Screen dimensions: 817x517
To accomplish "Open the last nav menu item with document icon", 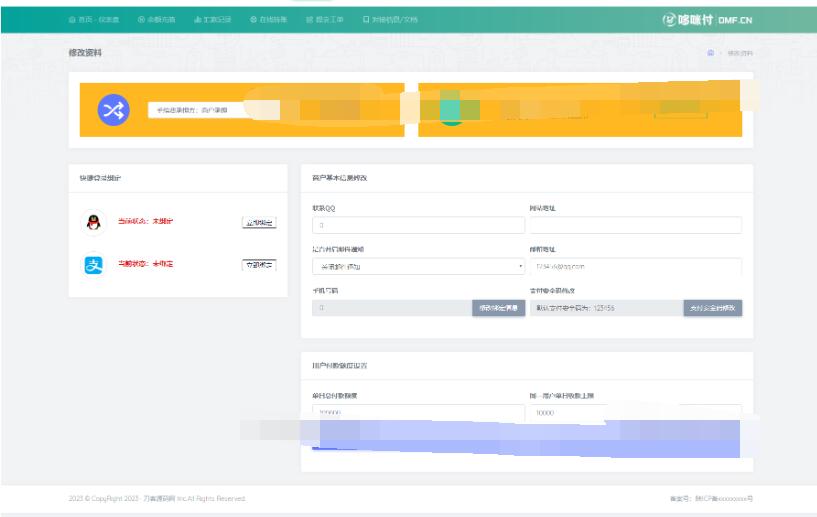I will [x=390, y=20].
